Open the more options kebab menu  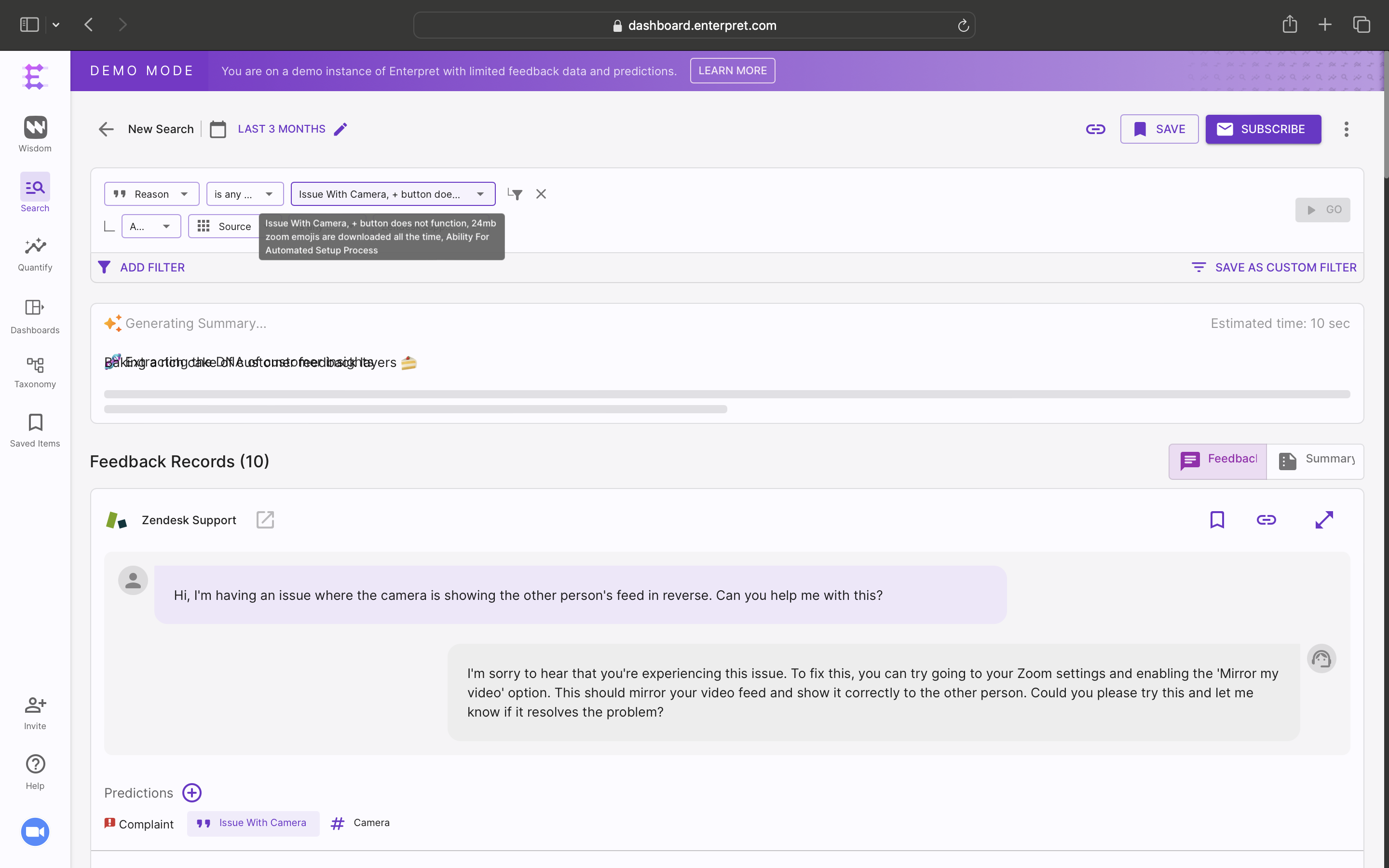(1346, 129)
